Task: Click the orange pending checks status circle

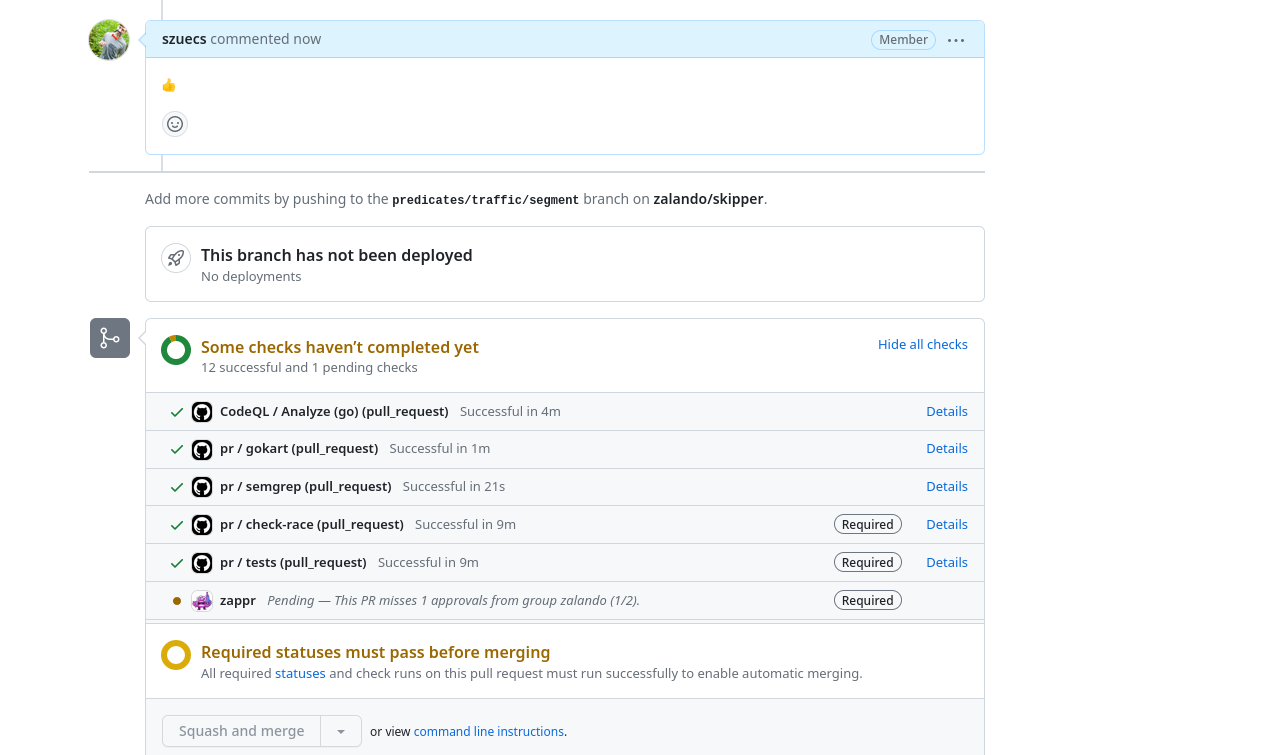Action: pyautogui.click(x=176, y=351)
